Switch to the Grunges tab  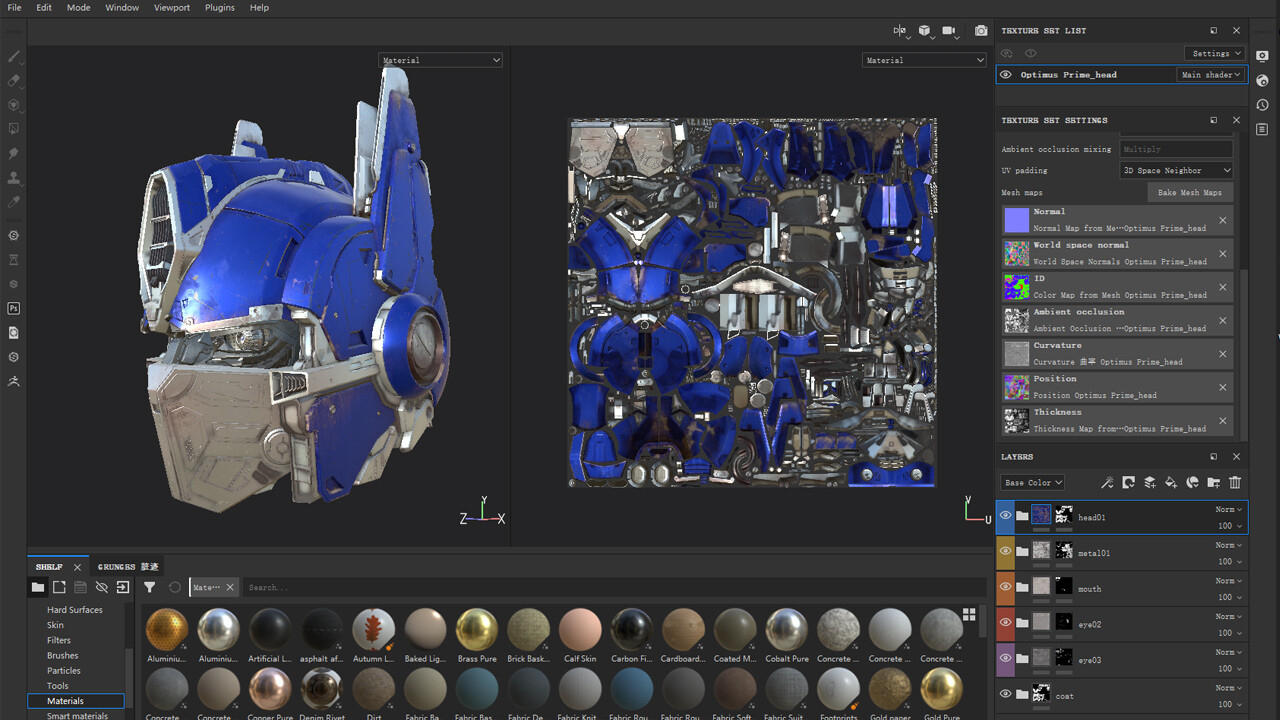127,567
